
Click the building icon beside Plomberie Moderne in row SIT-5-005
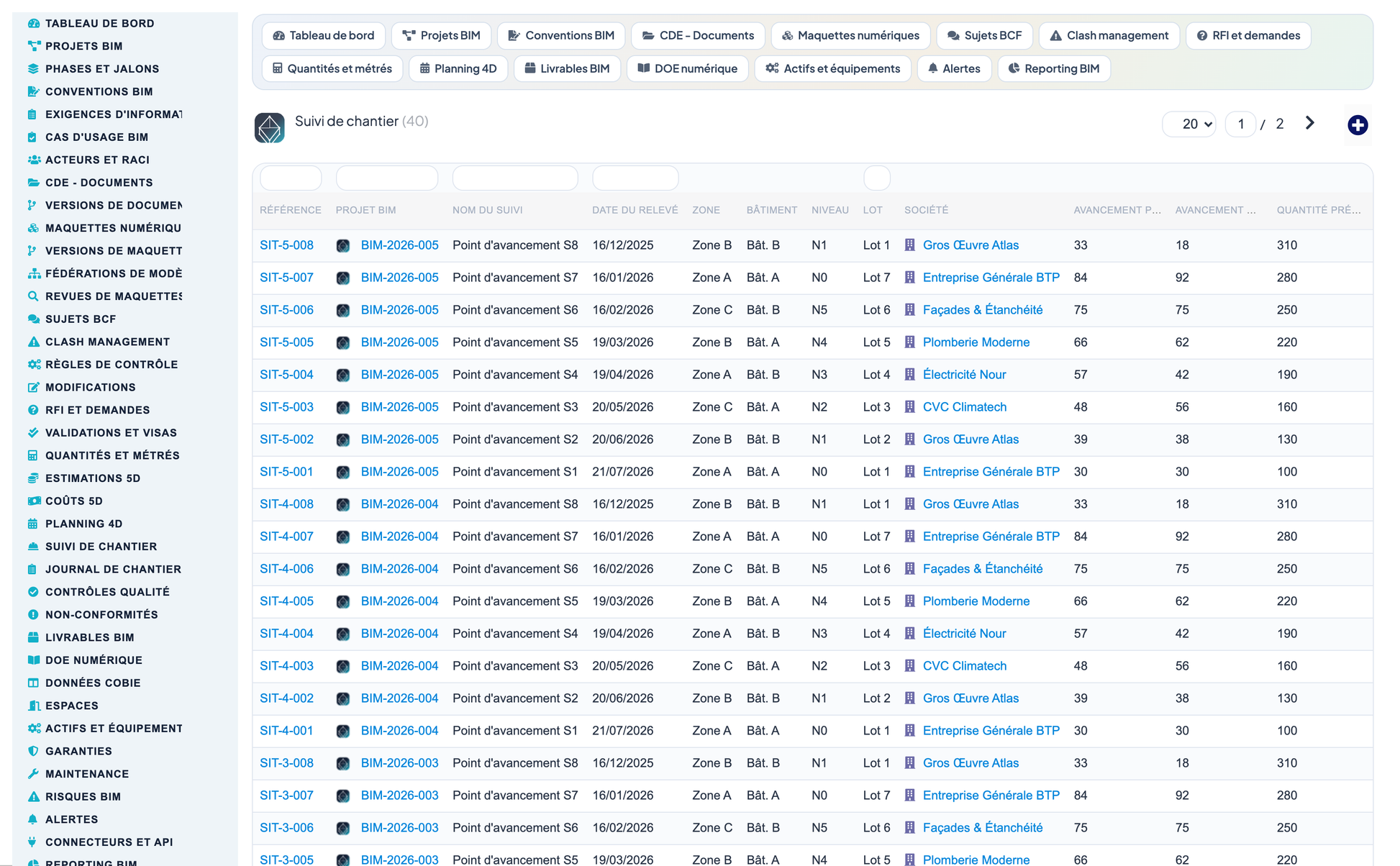910,342
